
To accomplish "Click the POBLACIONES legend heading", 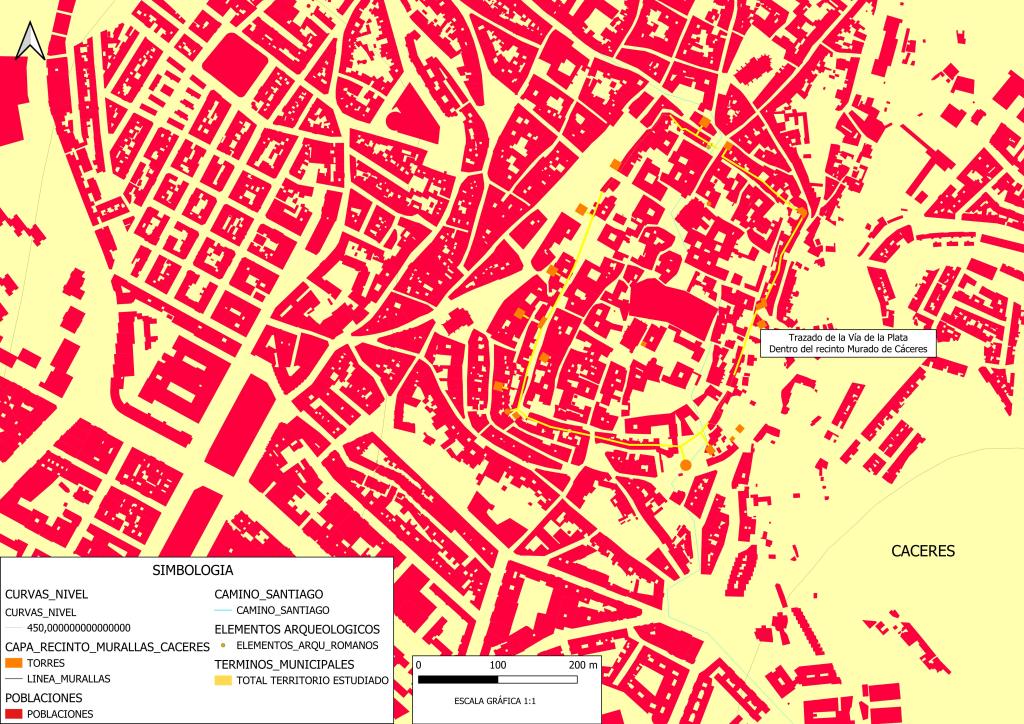I will click(x=43, y=697).
